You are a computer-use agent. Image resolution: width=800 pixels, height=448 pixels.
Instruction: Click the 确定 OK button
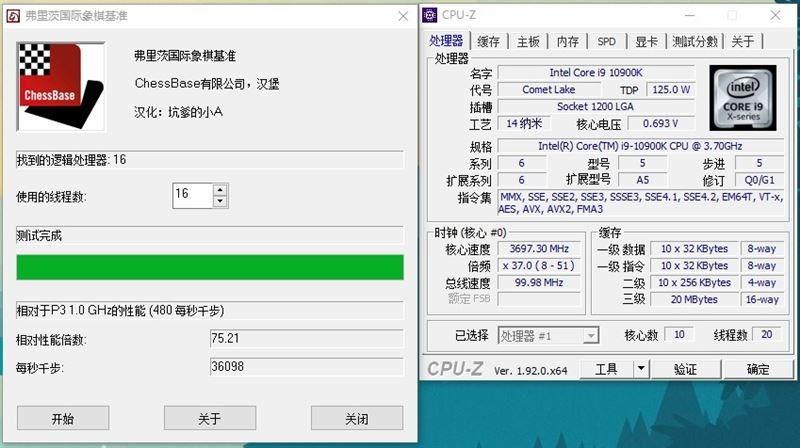tap(758, 369)
